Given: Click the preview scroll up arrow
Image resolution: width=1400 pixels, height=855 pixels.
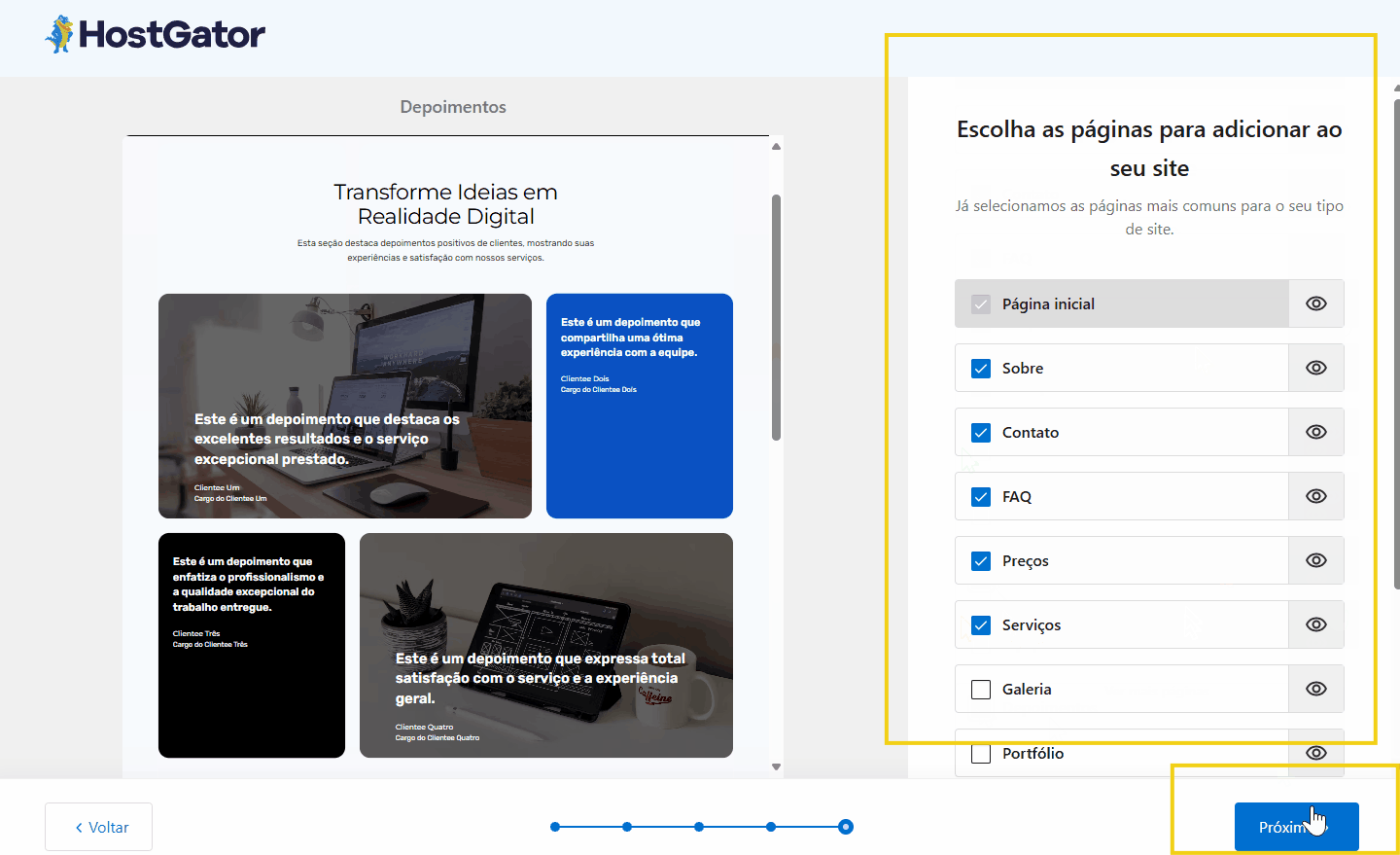Looking at the screenshot, I should coord(776,147).
